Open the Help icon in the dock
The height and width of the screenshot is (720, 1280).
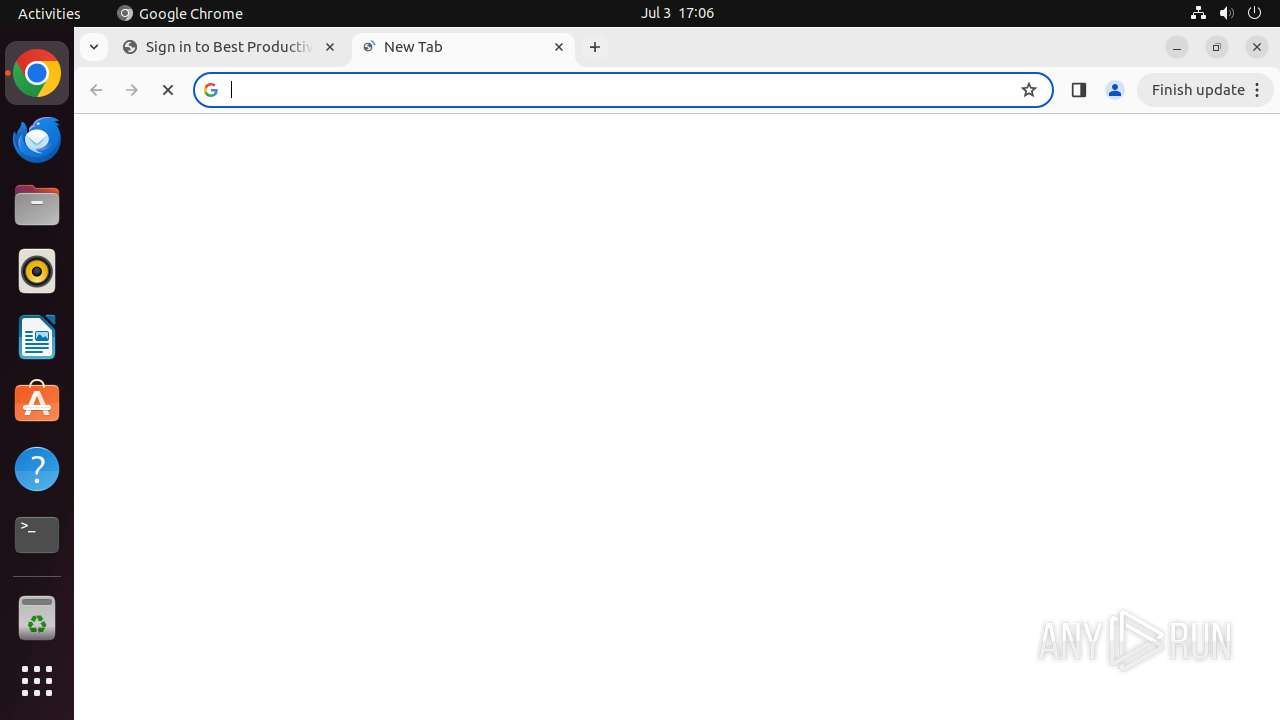pyautogui.click(x=37, y=469)
